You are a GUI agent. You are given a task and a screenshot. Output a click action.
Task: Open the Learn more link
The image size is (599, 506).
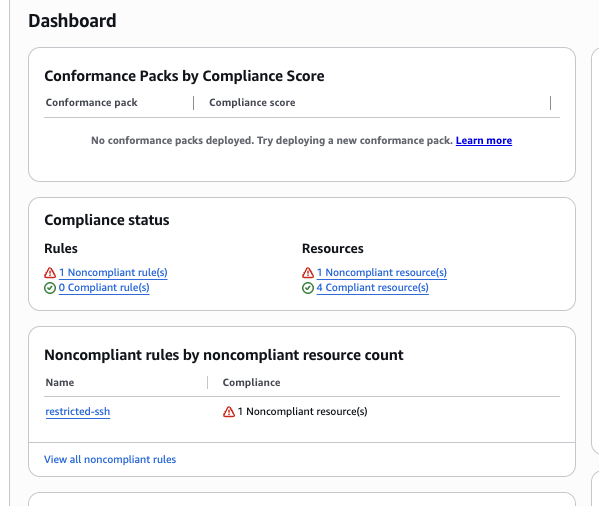[484, 141]
